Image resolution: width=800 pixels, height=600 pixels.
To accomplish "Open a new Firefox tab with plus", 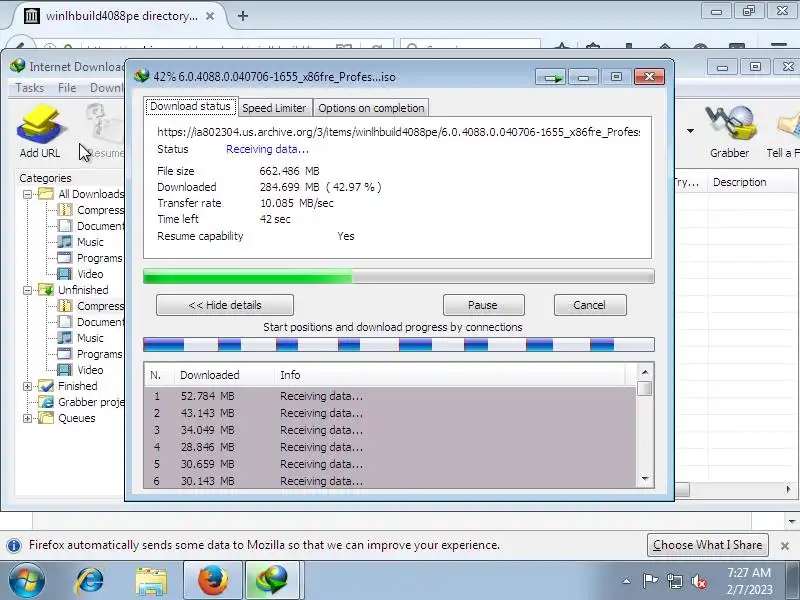I will [x=243, y=16].
